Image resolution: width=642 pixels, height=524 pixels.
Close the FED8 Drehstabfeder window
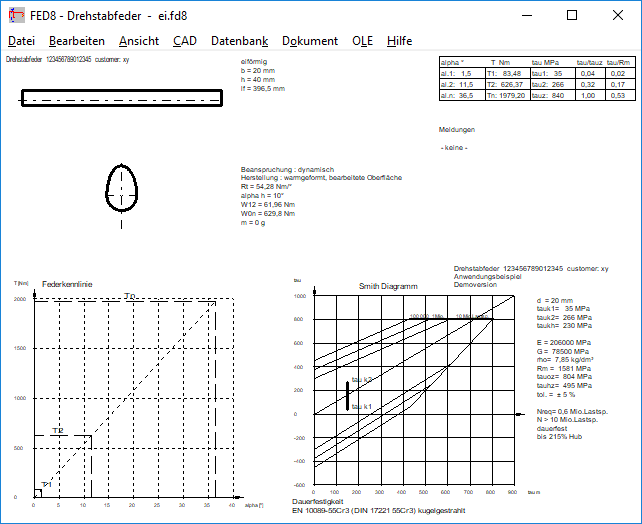[x=618, y=16]
